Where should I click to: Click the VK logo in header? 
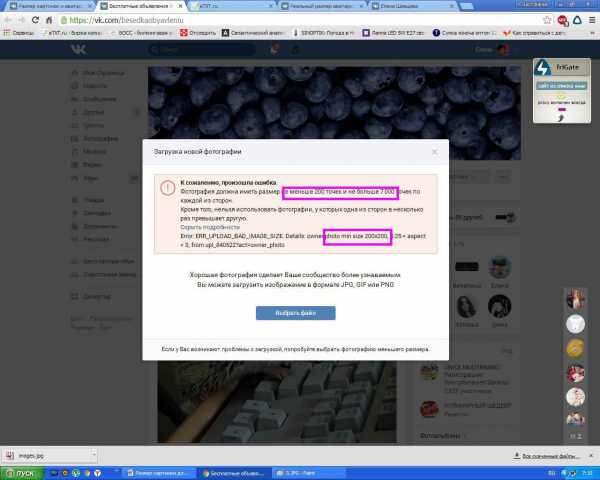(78, 49)
